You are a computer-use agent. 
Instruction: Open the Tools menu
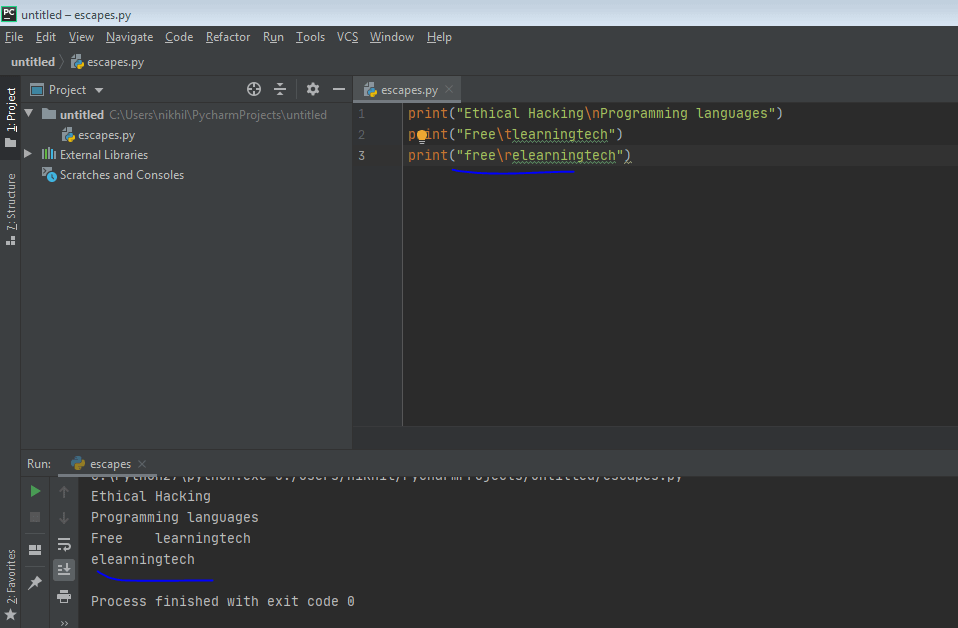[x=310, y=37]
